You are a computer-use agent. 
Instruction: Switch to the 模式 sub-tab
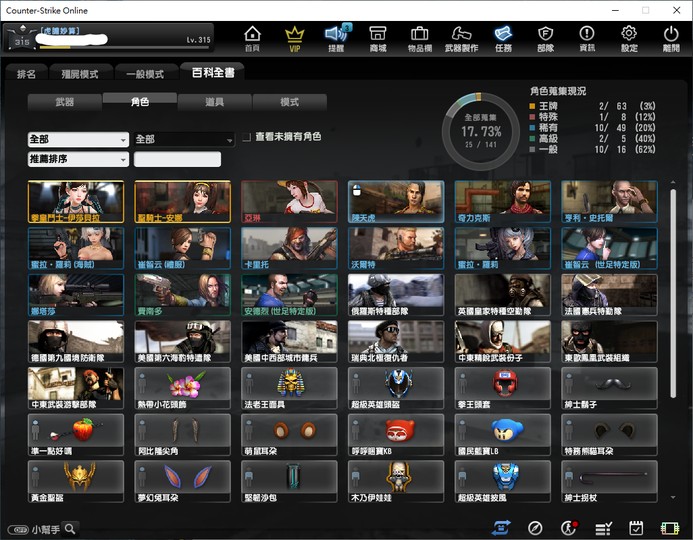(x=289, y=102)
